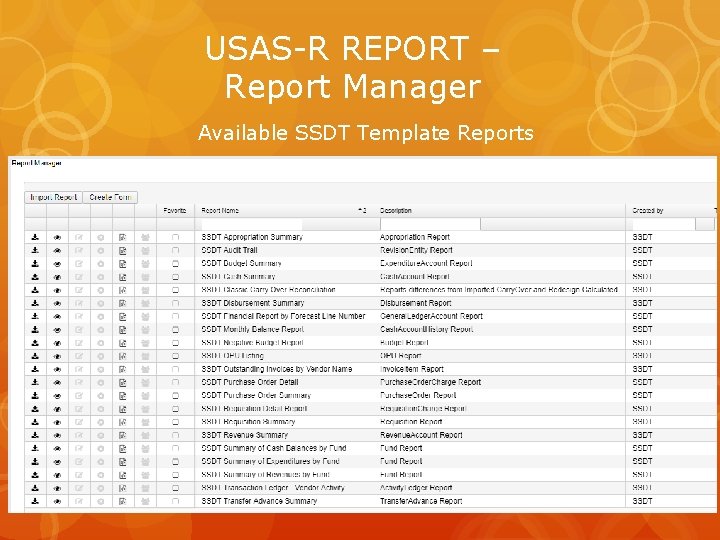The height and width of the screenshot is (540, 720).
Task: Click the Import Report button
Action: click(53, 197)
